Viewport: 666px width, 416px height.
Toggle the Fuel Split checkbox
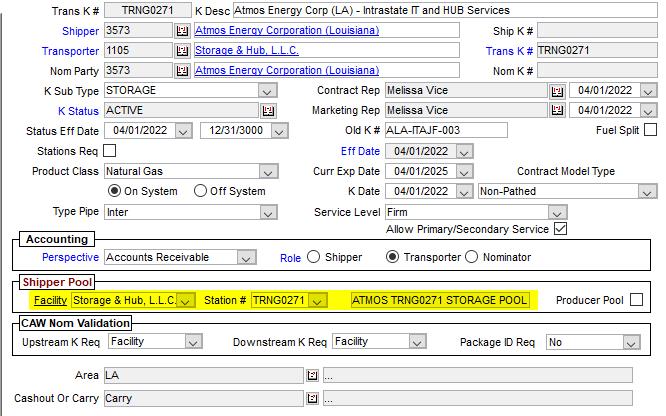point(650,130)
